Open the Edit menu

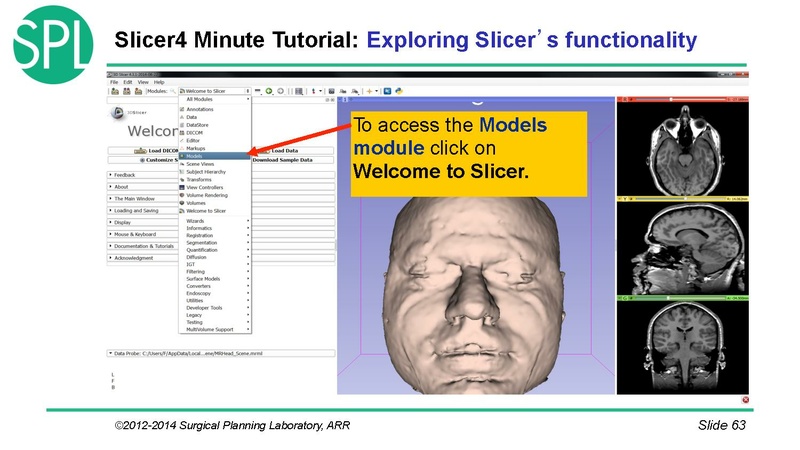(128, 82)
